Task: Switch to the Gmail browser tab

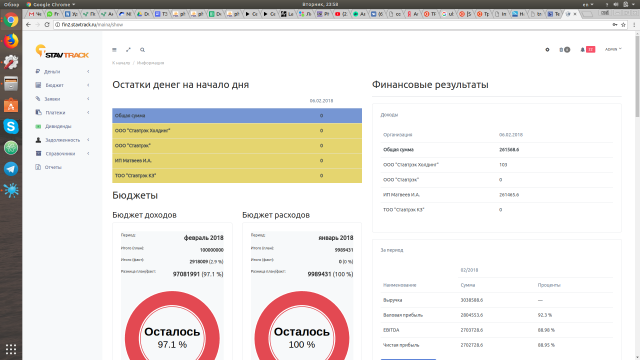Action: pos(35,14)
